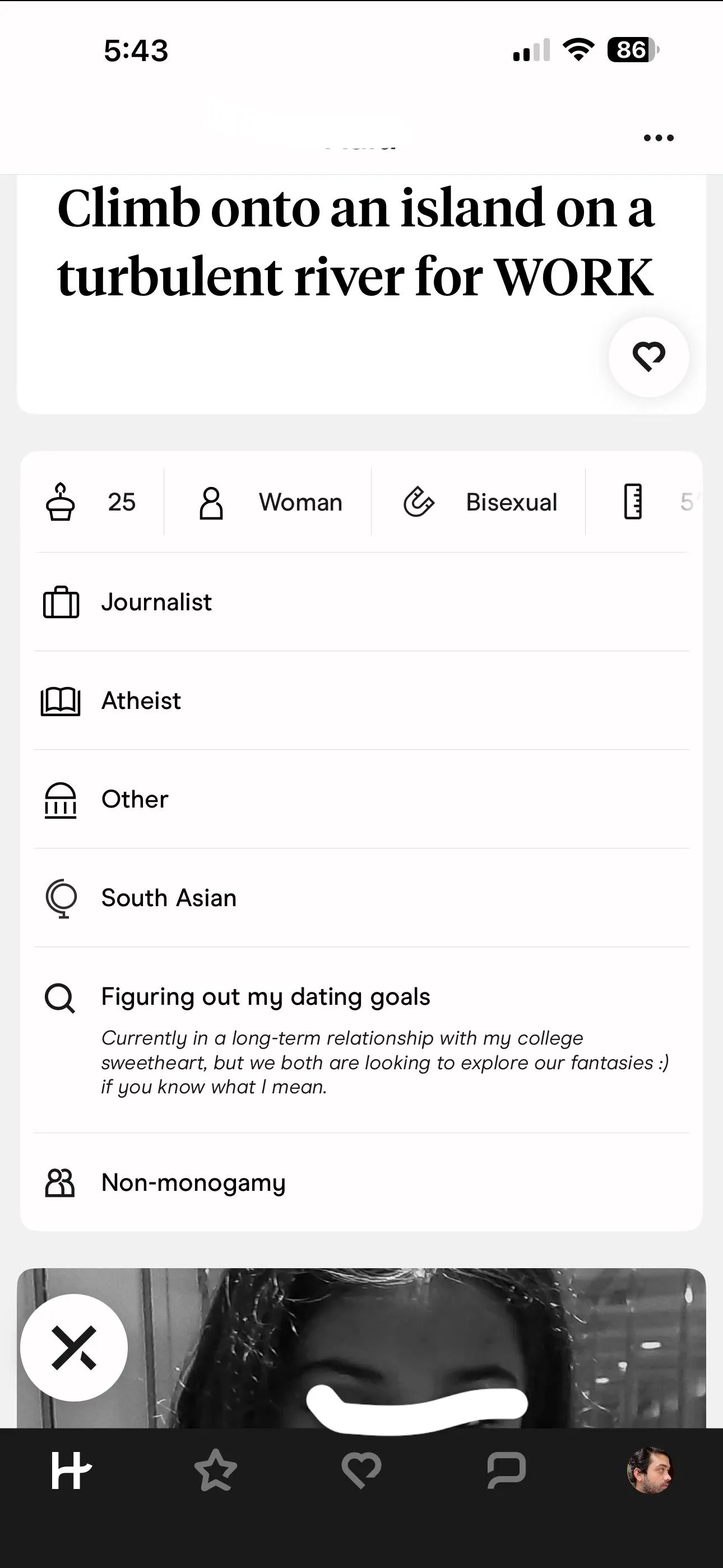The image size is (723, 1568).
Task: Go to the Hinge discover tab
Action: (71, 1470)
